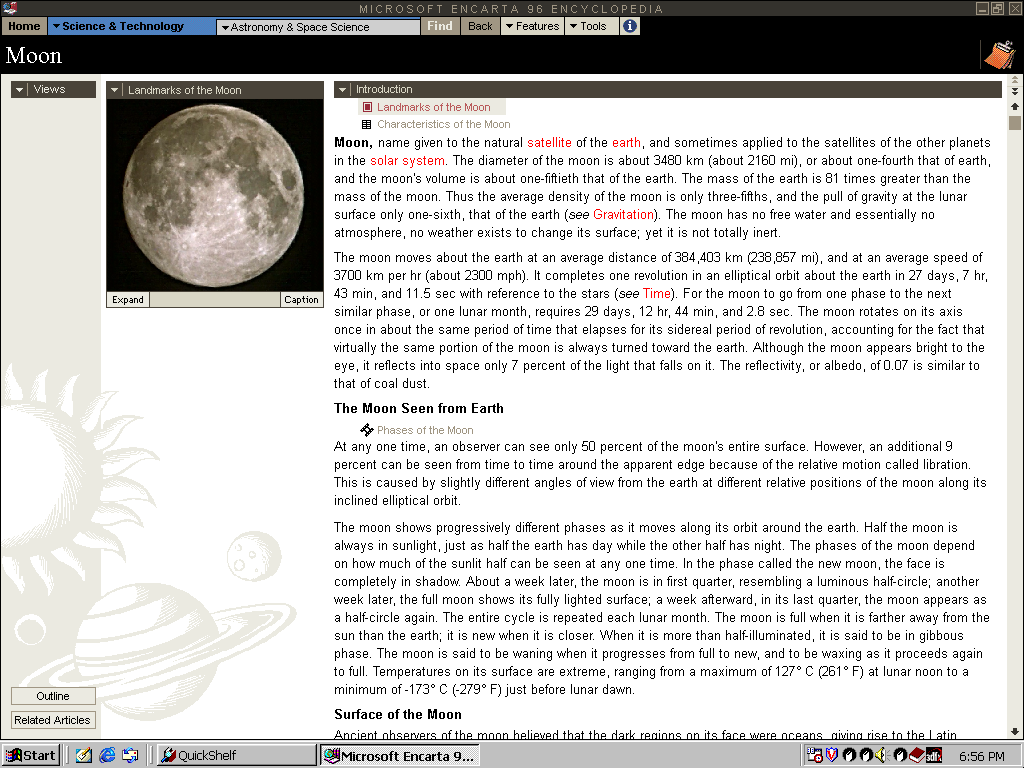The height and width of the screenshot is (768, 1024).
Task: Click the Back button
Action: (x=480, y=26)
